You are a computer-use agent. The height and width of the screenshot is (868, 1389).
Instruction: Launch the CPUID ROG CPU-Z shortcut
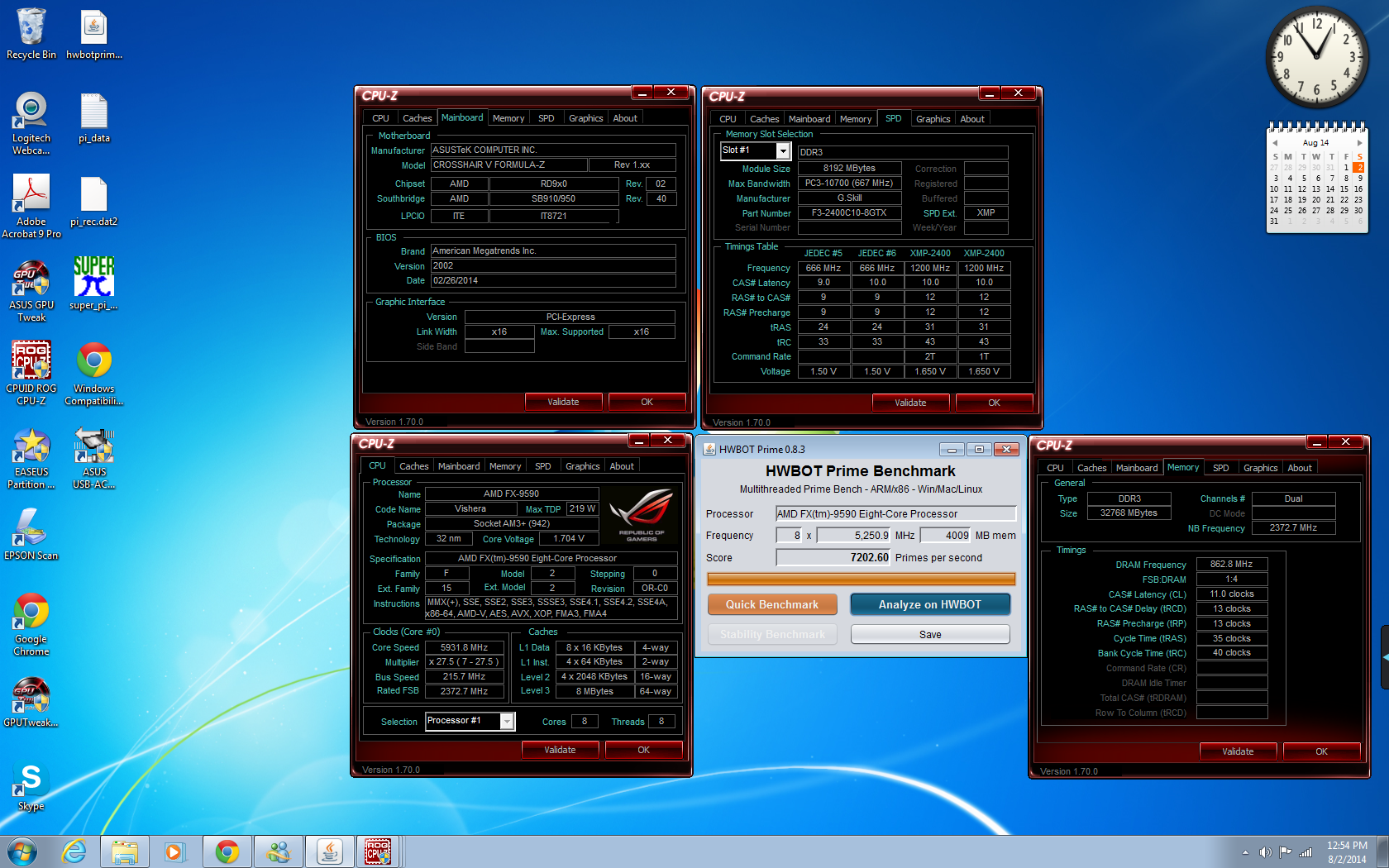pos(31,374)
